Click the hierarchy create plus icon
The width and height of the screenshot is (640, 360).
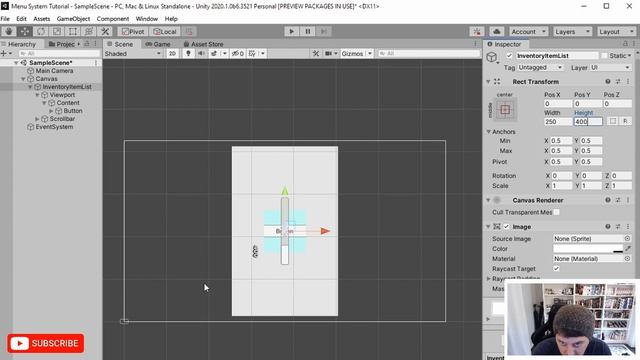click(x=5, y=53)
